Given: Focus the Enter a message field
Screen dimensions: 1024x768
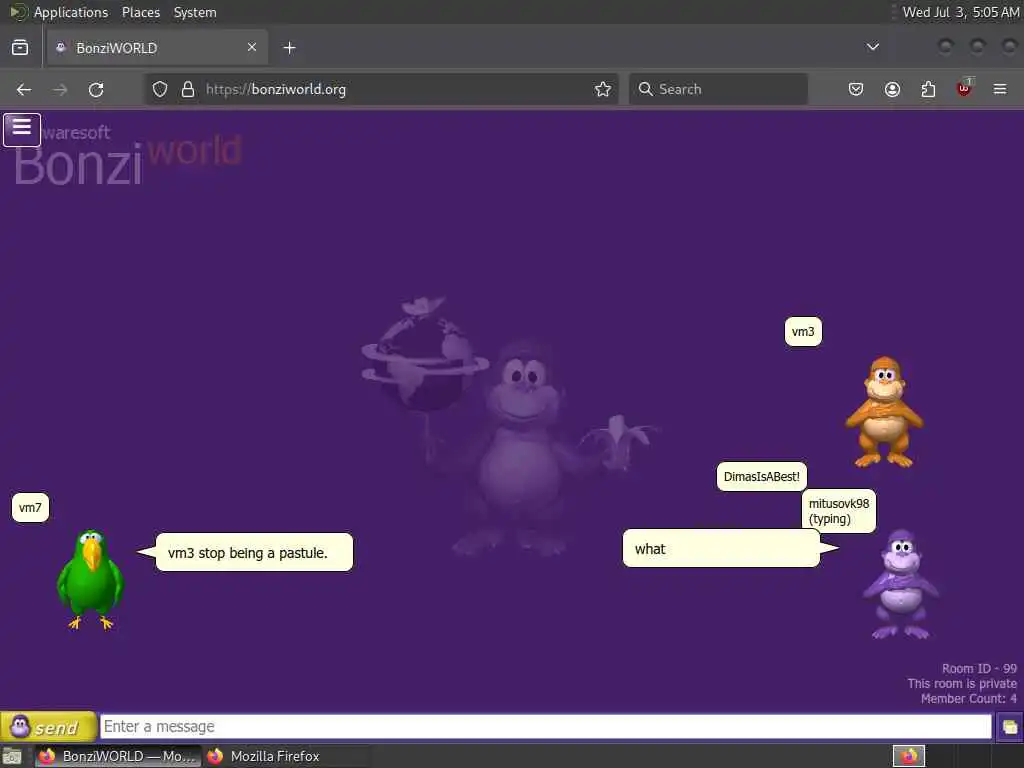Looking at the screenshot, I should pos(546,726).
